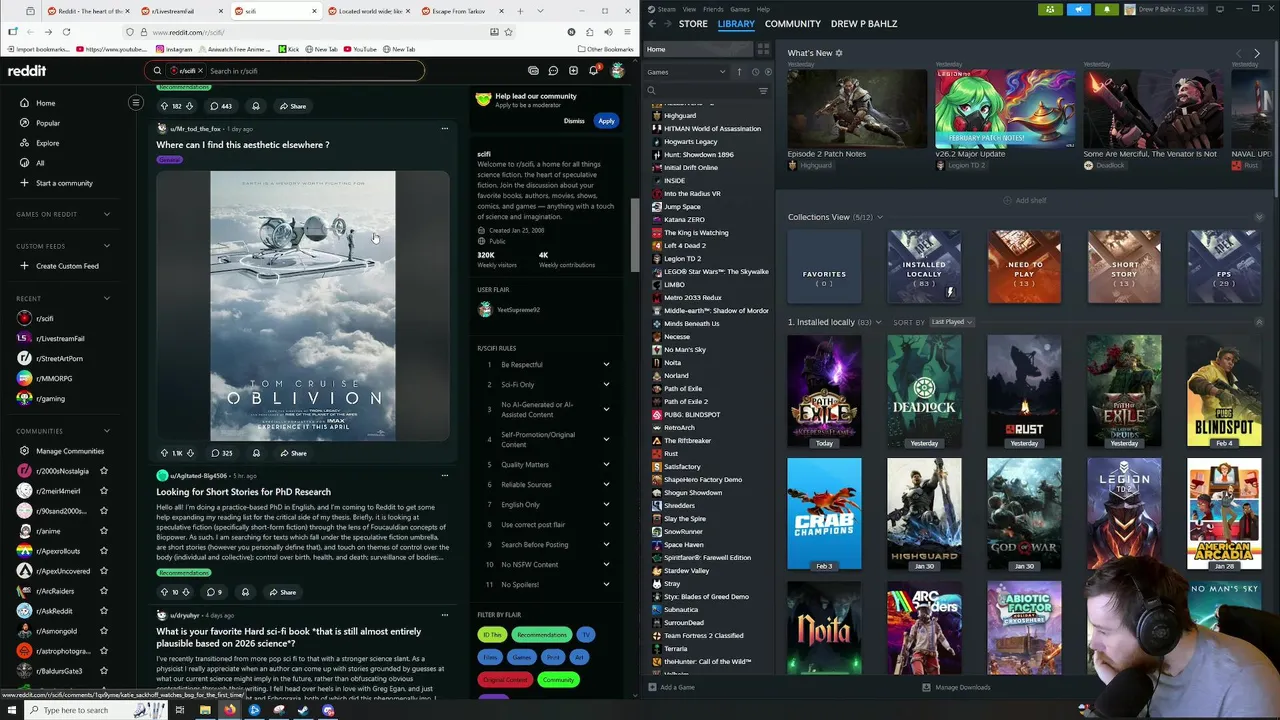Favorite r/AskReddit with star

(x=103, y=611)
